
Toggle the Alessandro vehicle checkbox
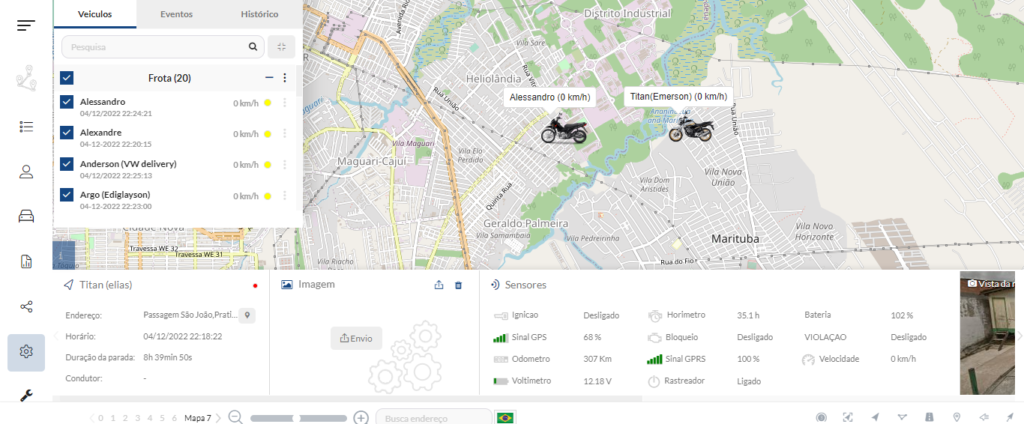[67, 102]
